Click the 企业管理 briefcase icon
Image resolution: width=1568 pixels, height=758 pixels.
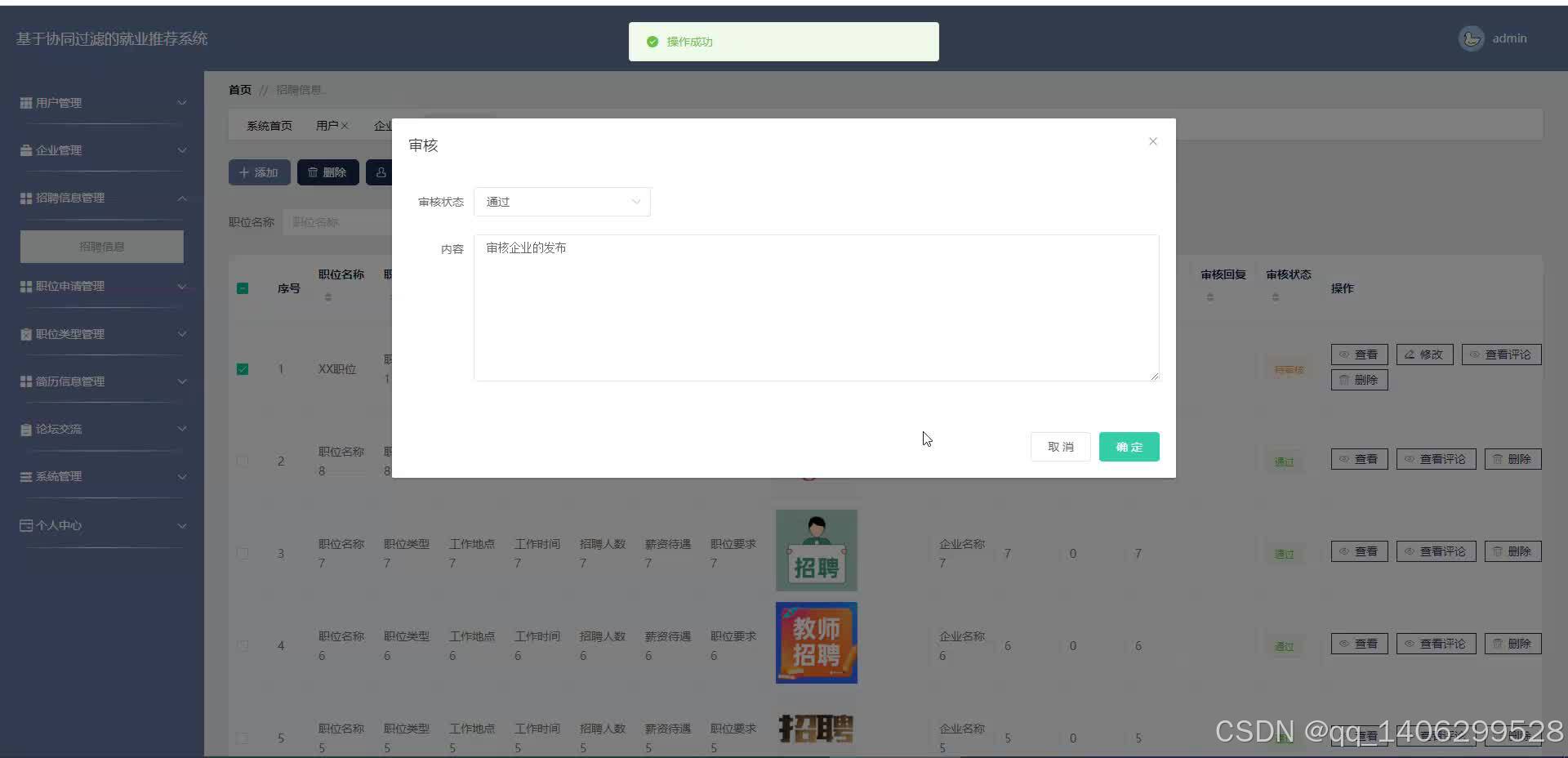pyautogui.click(x=26, y=150)
